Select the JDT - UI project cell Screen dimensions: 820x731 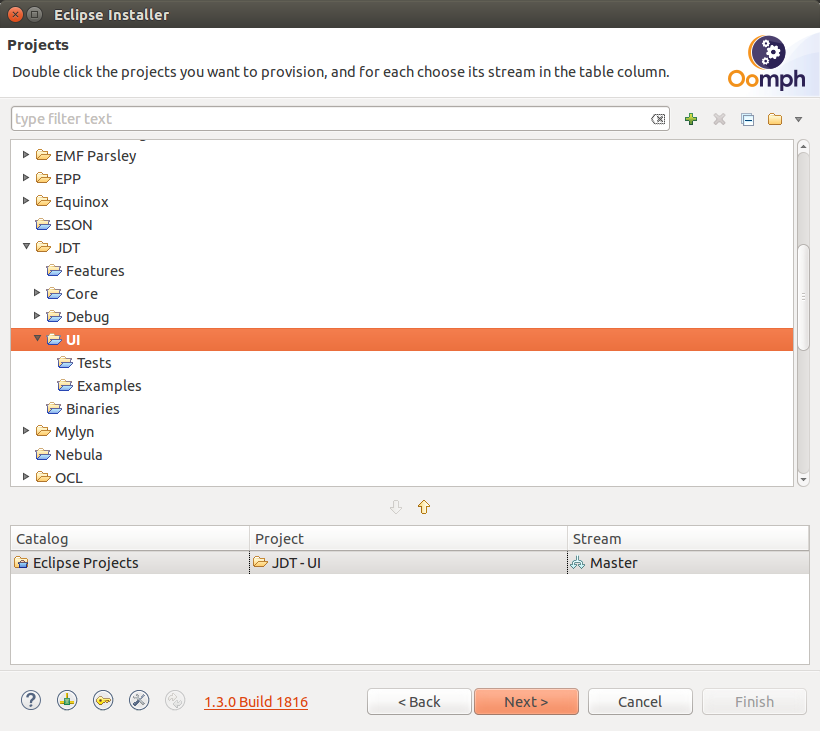point(408,563)
